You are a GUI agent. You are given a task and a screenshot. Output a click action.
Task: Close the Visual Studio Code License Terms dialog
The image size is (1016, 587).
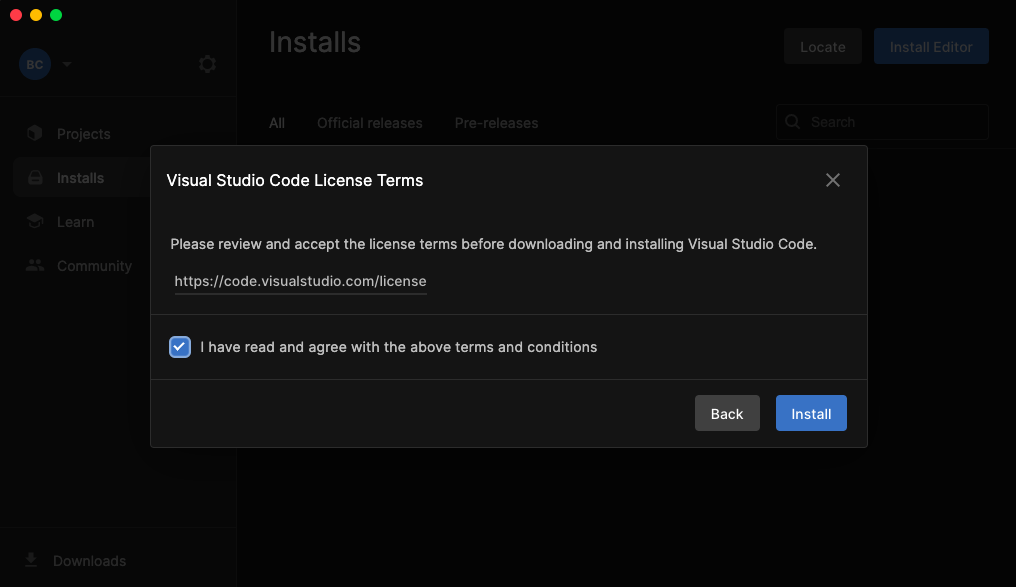tap(833, 180)
